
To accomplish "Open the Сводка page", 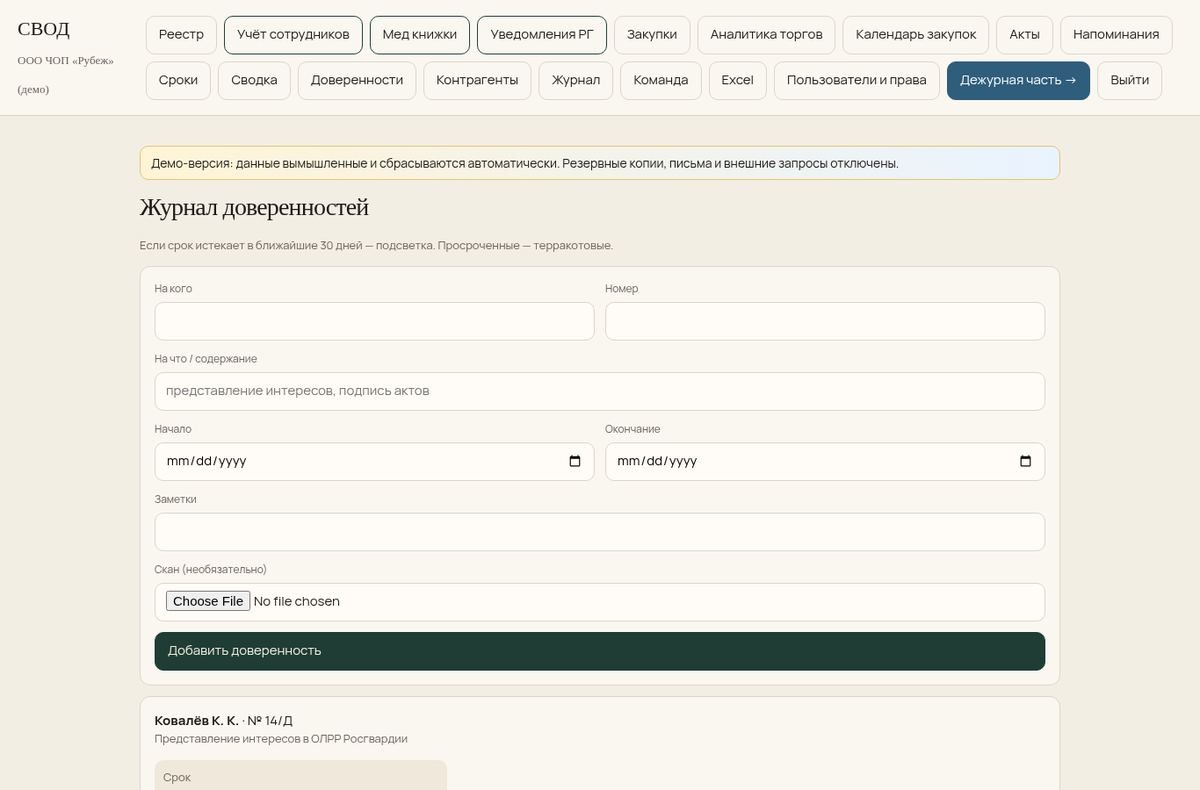I will coord(254,80).
